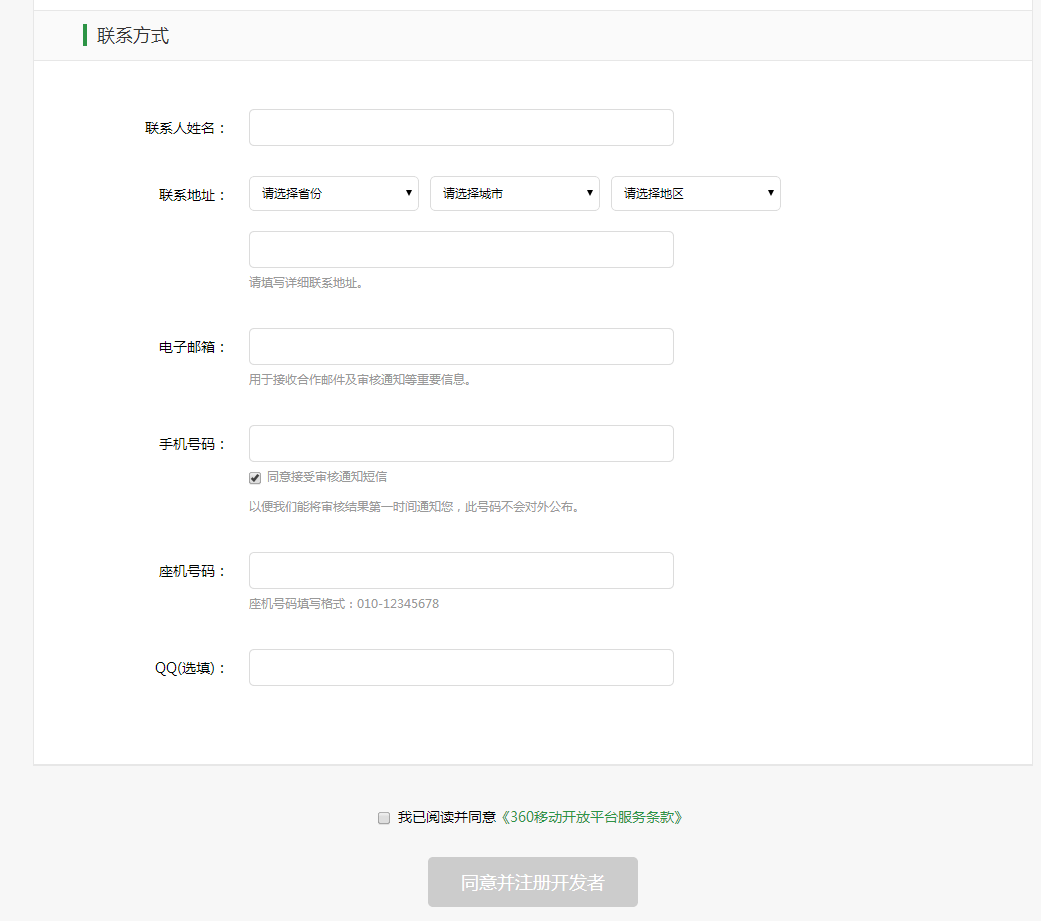Check the 我已阅读并同意 agreement checkbox
1041x921 pixels.
click(x=384, y=818)
